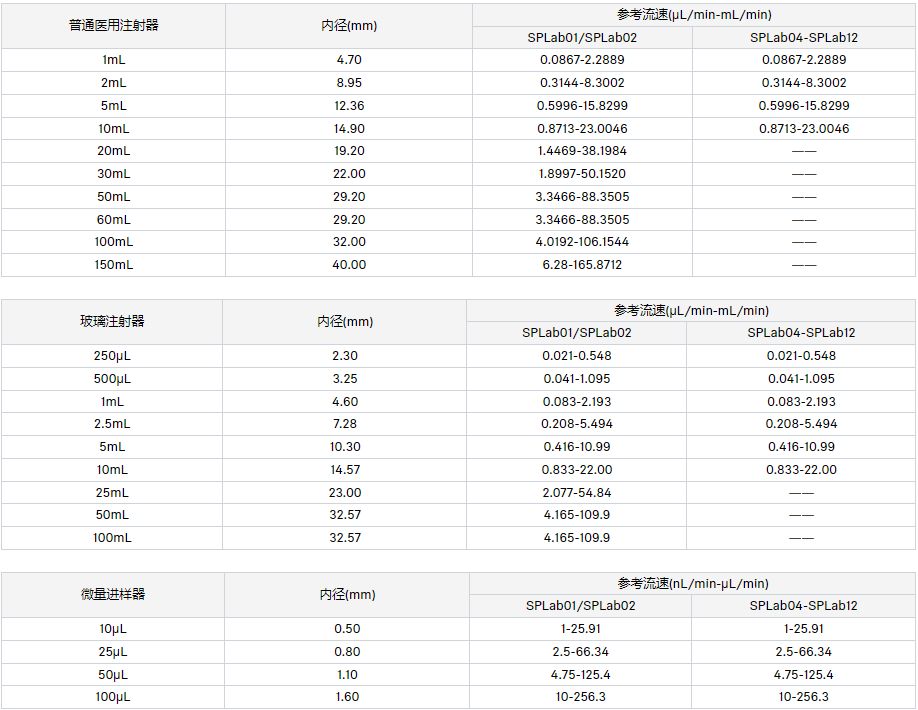Select the 7.28 inner diameter value
This screenshot has width=918, height=710.
tap(344, 424)
